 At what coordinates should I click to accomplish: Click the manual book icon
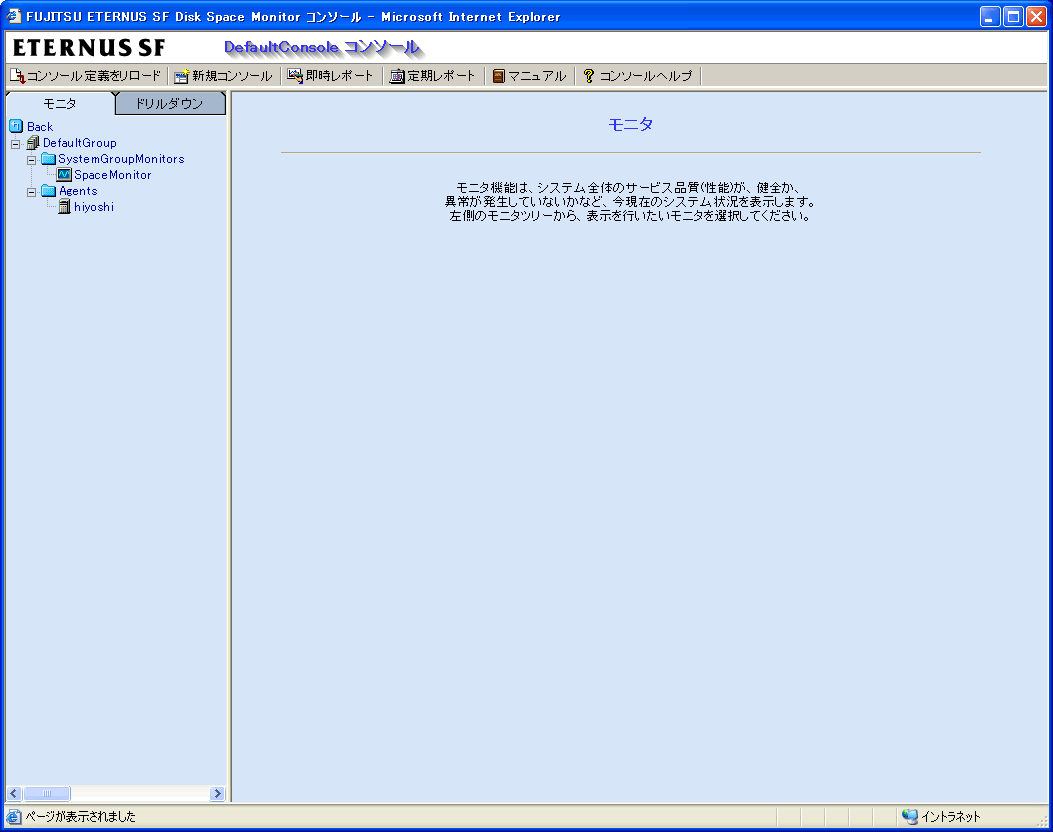click(x=498, y=77)
